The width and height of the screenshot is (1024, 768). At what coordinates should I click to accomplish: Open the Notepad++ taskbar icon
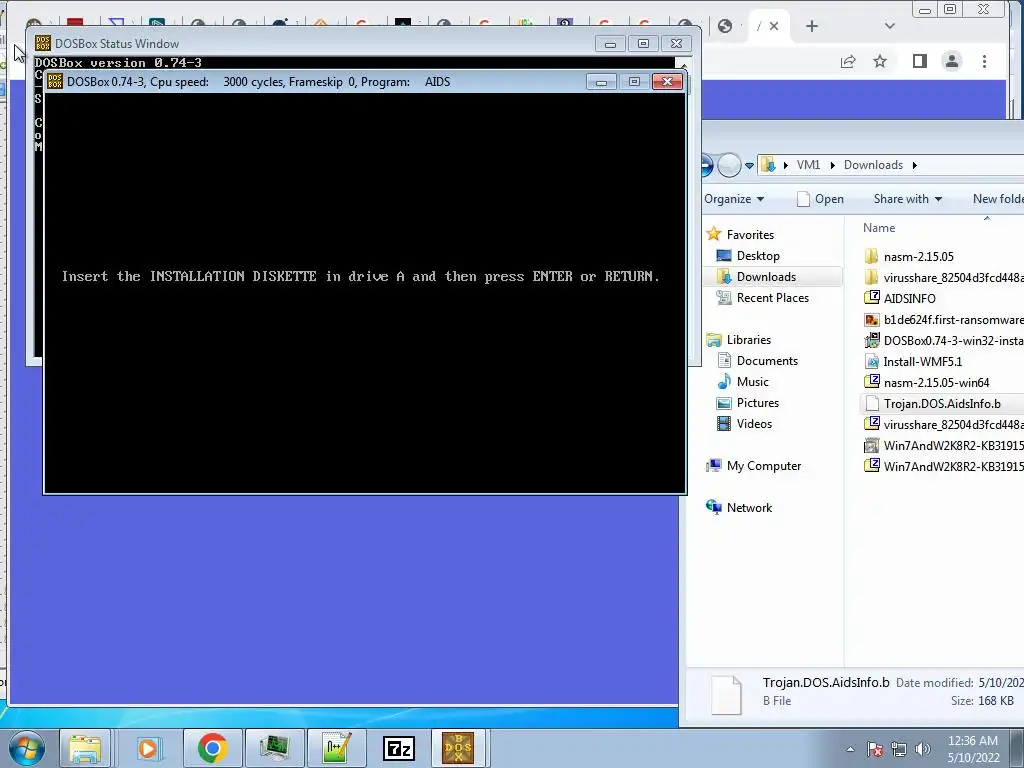click(336, 748)
